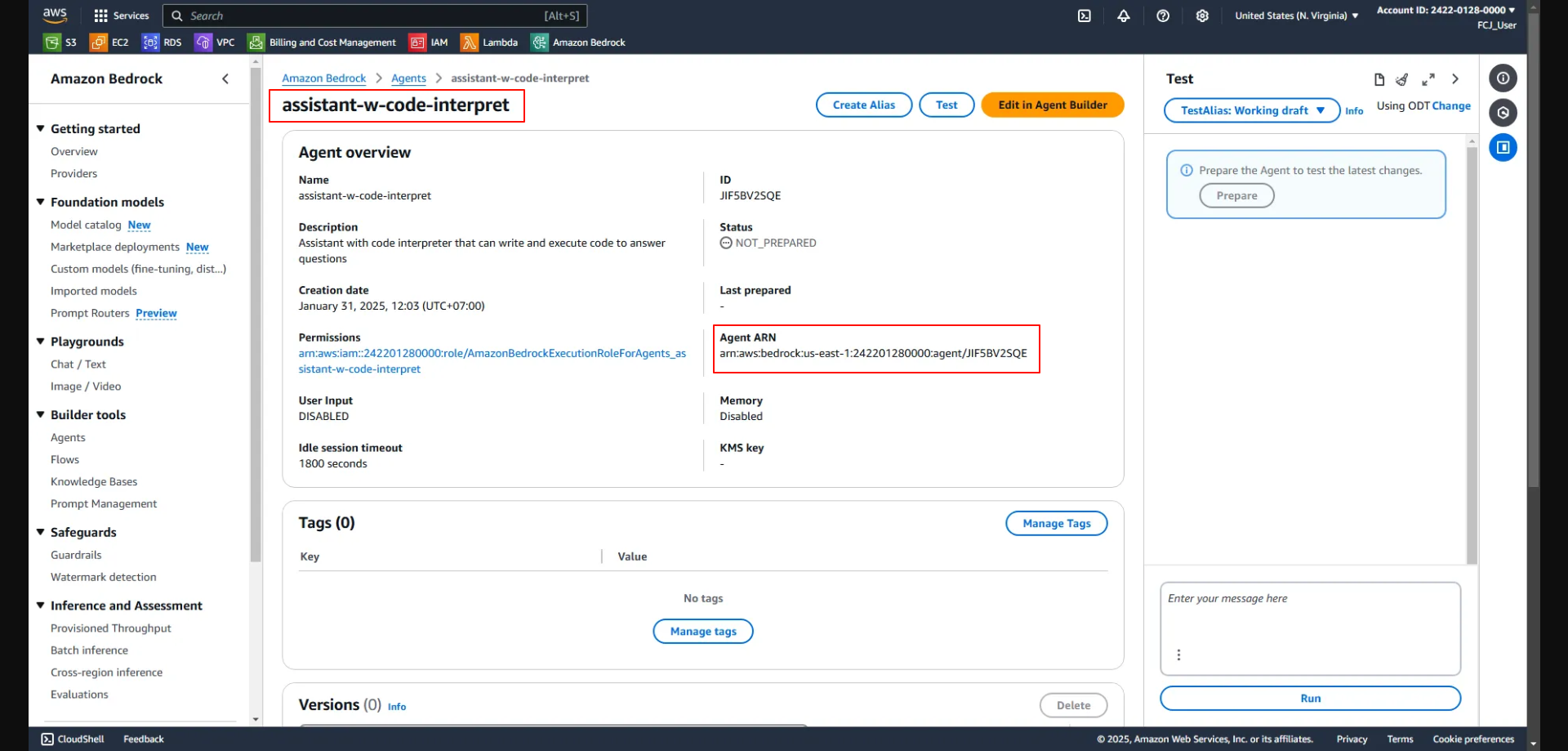Viewport: 1568px width, 751px height.
Task: Open Billing and Cost Management shortcut
Action: click(322, 42)
